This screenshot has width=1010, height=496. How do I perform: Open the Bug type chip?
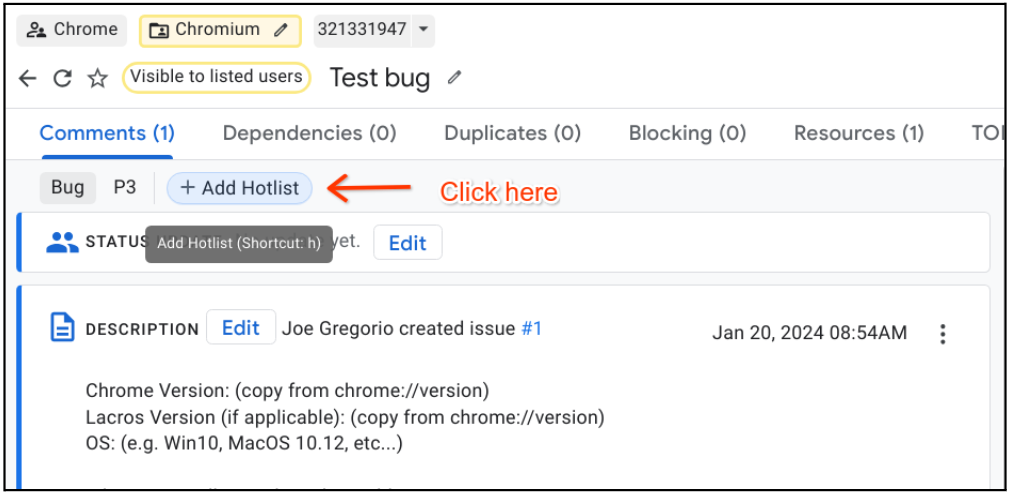[x=67, y=187]
